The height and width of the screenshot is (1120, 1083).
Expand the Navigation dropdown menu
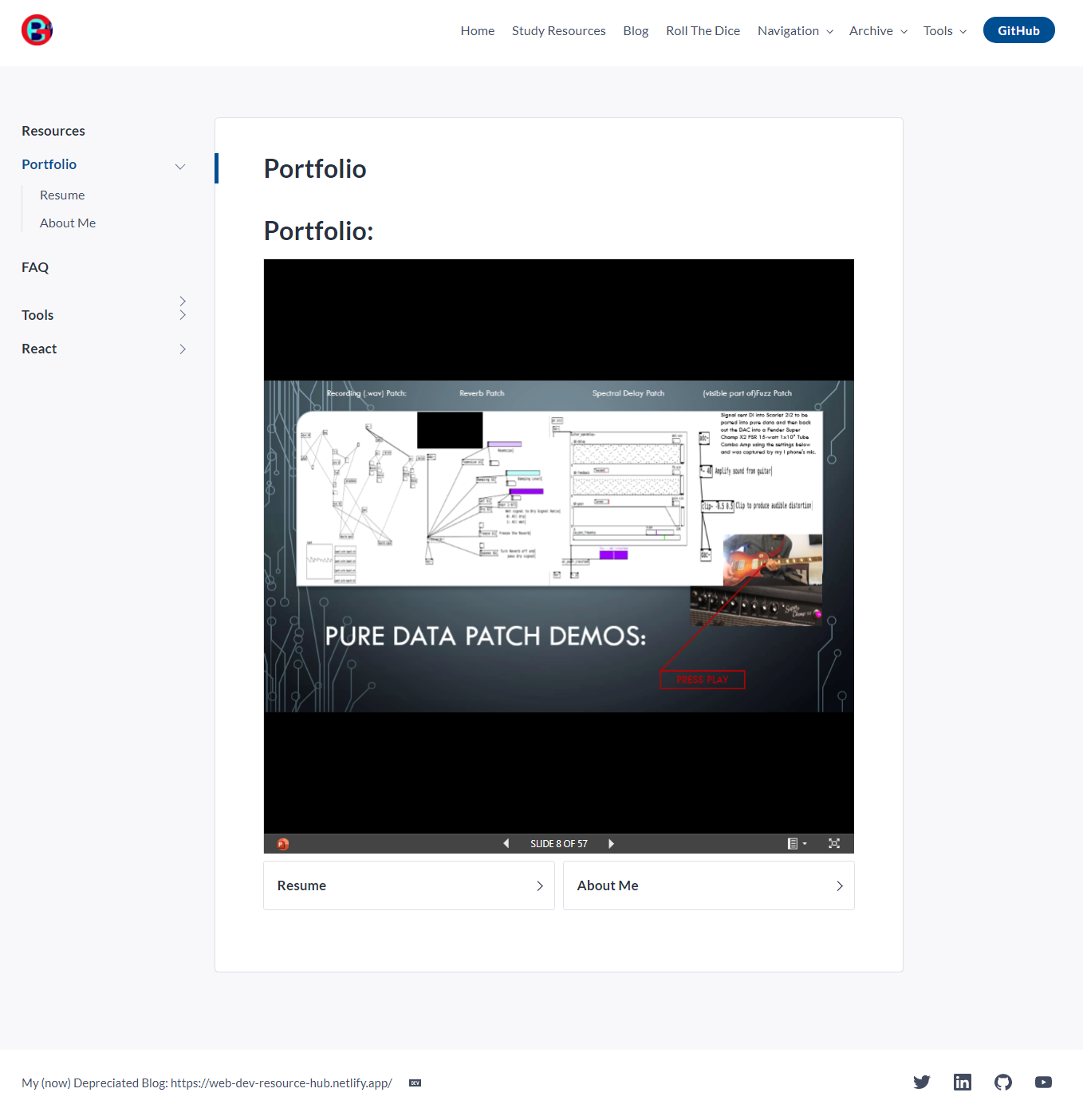(795, 30)
